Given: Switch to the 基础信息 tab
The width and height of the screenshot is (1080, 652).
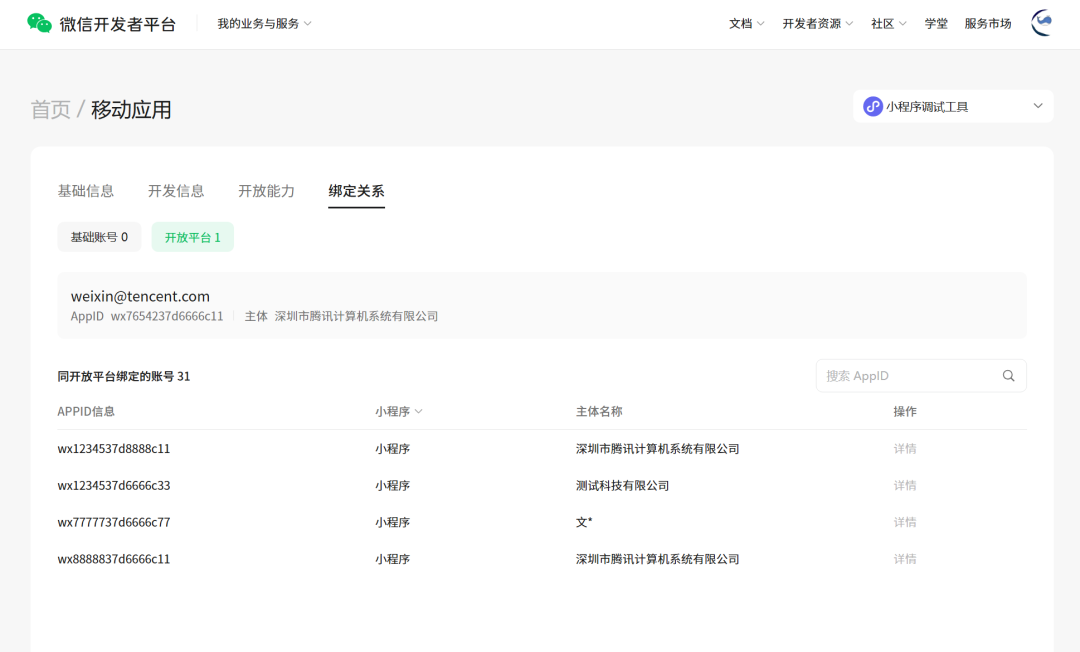Looking at the screenshot, I should (x=85, y=191).
